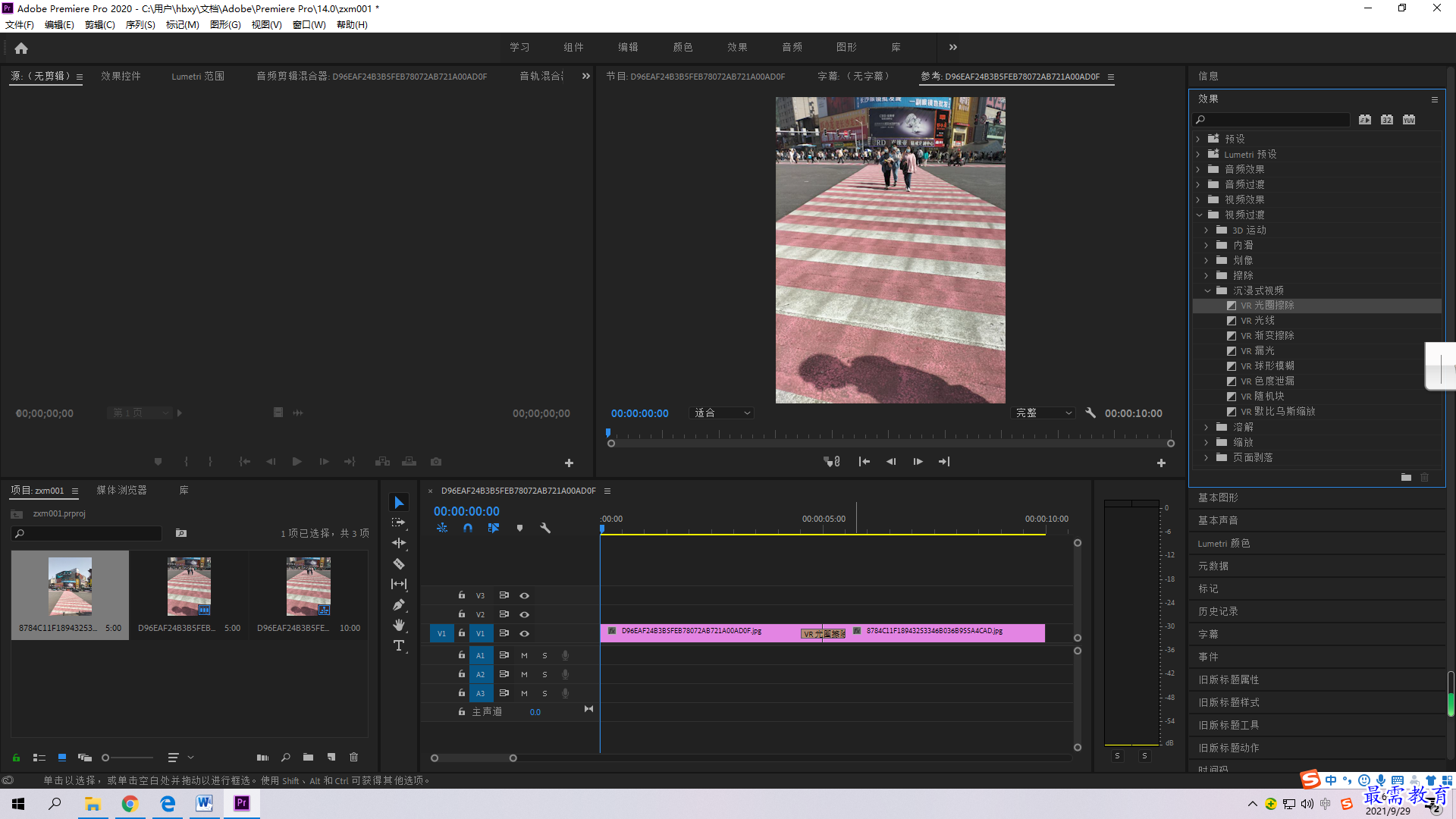Click Go to Out point button in program monitor
The width and height of the screenshot is (1456, 819).
(x=944, y=461)
